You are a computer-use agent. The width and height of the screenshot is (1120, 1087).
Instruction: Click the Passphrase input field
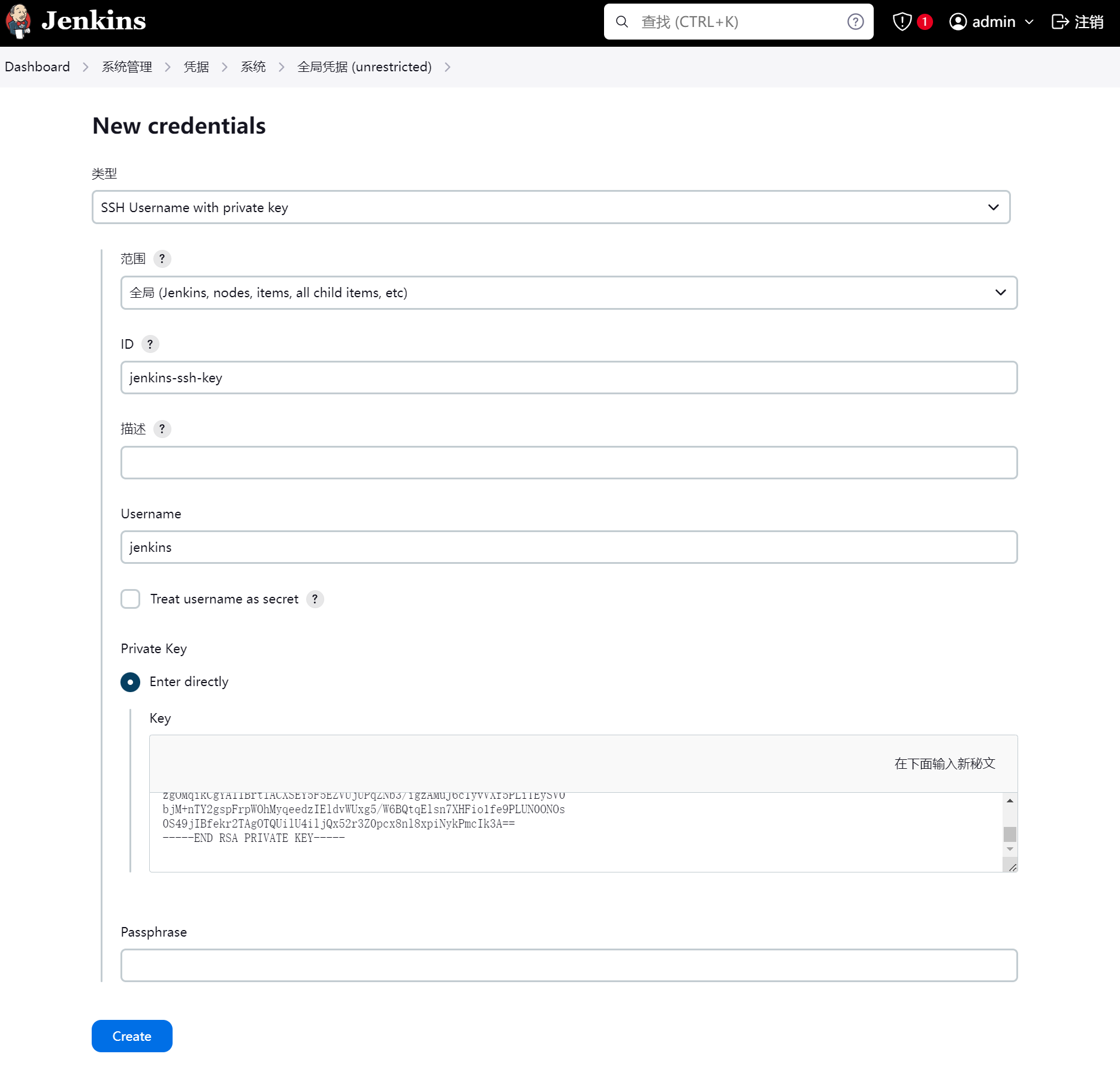coord(569,965)
